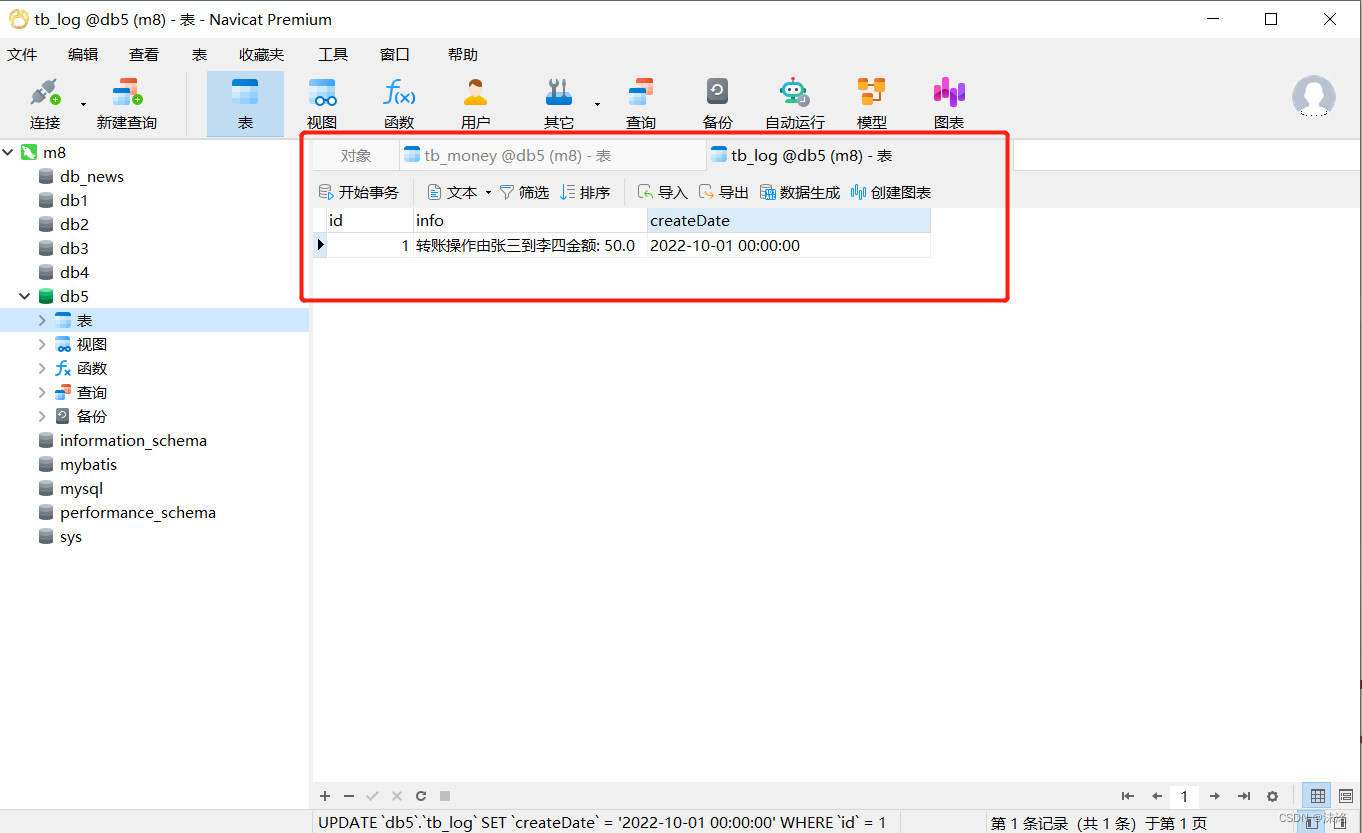This screenshot has width=1362, height=833.
Task: Click the add record plus icon
Action: click(325, 796)
